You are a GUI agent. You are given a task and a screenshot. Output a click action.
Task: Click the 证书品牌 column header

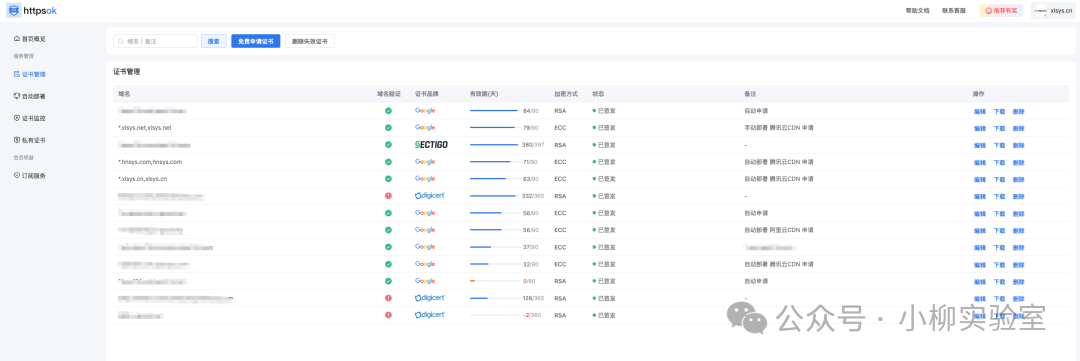tap(427, 94)
